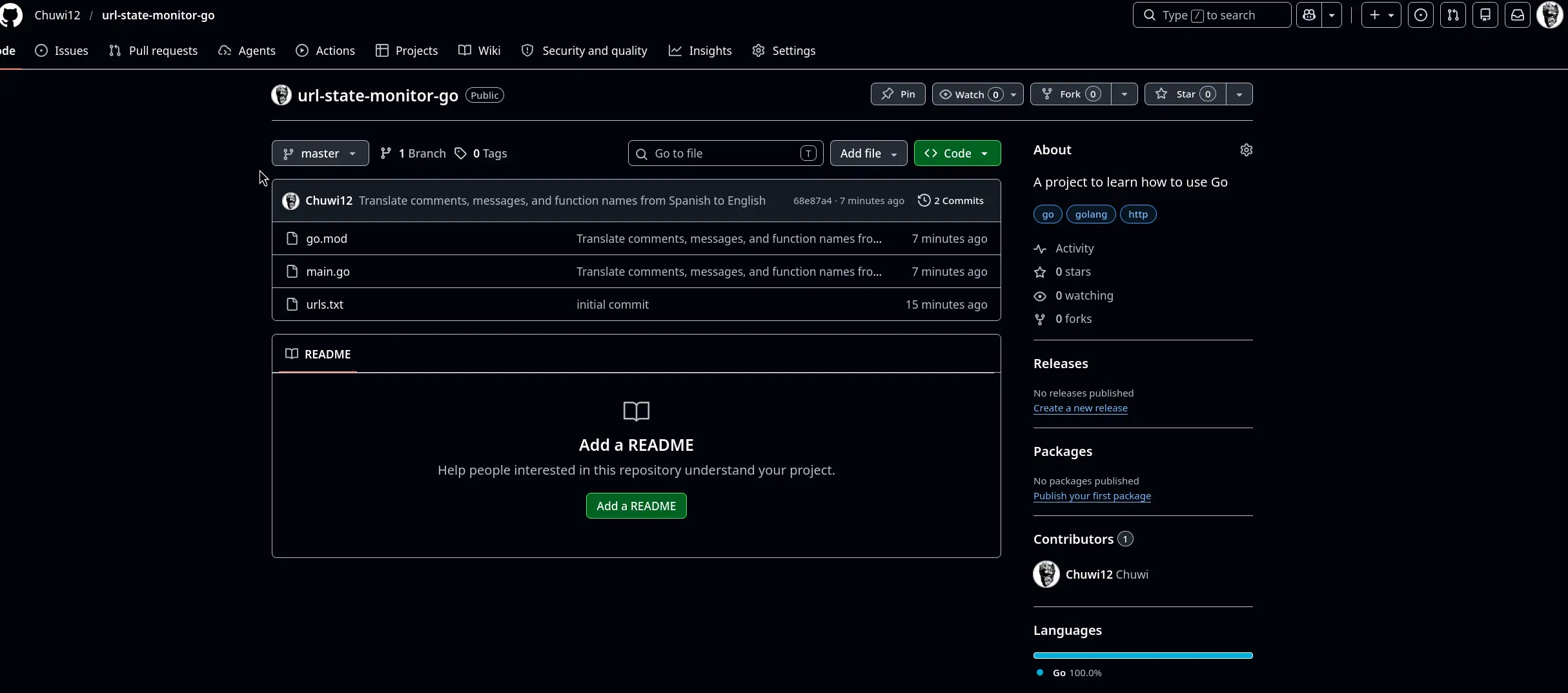Viewport: 1568px width, 693px height.
Task: Click the file icon beside urls.txt
Action: (292, 304)
